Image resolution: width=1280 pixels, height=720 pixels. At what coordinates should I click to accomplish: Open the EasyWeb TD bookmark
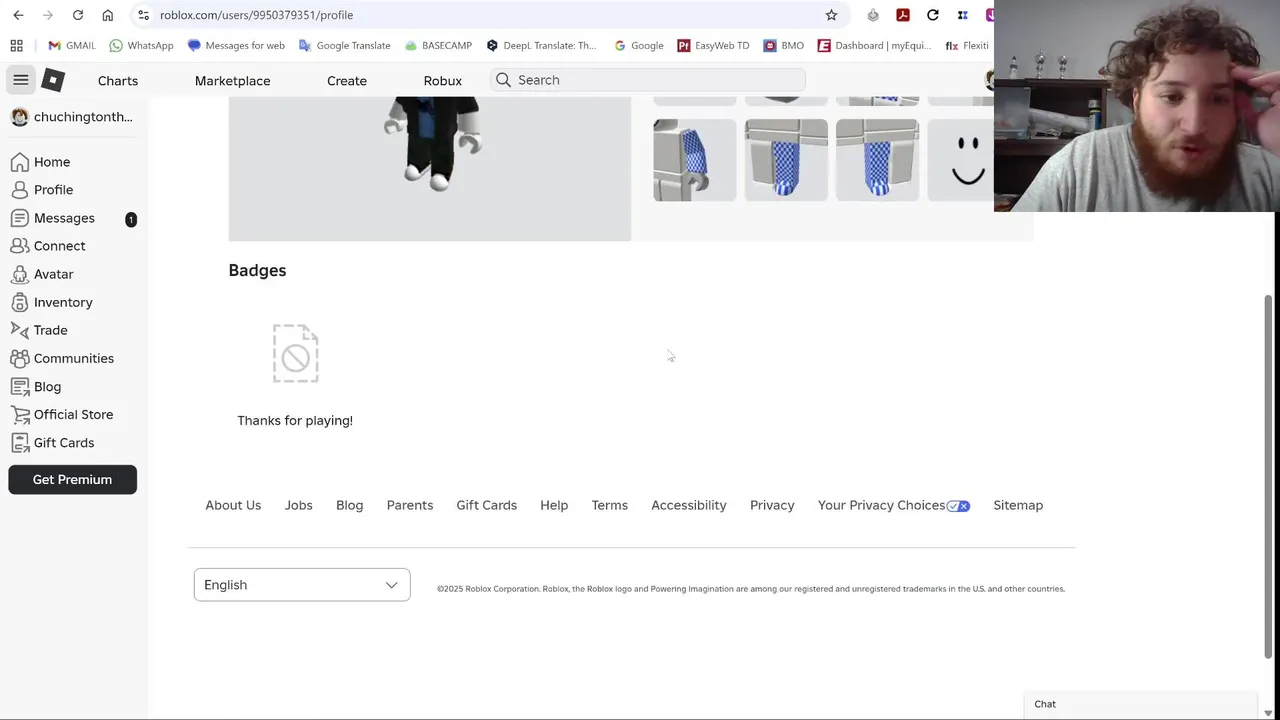point(713,45)
